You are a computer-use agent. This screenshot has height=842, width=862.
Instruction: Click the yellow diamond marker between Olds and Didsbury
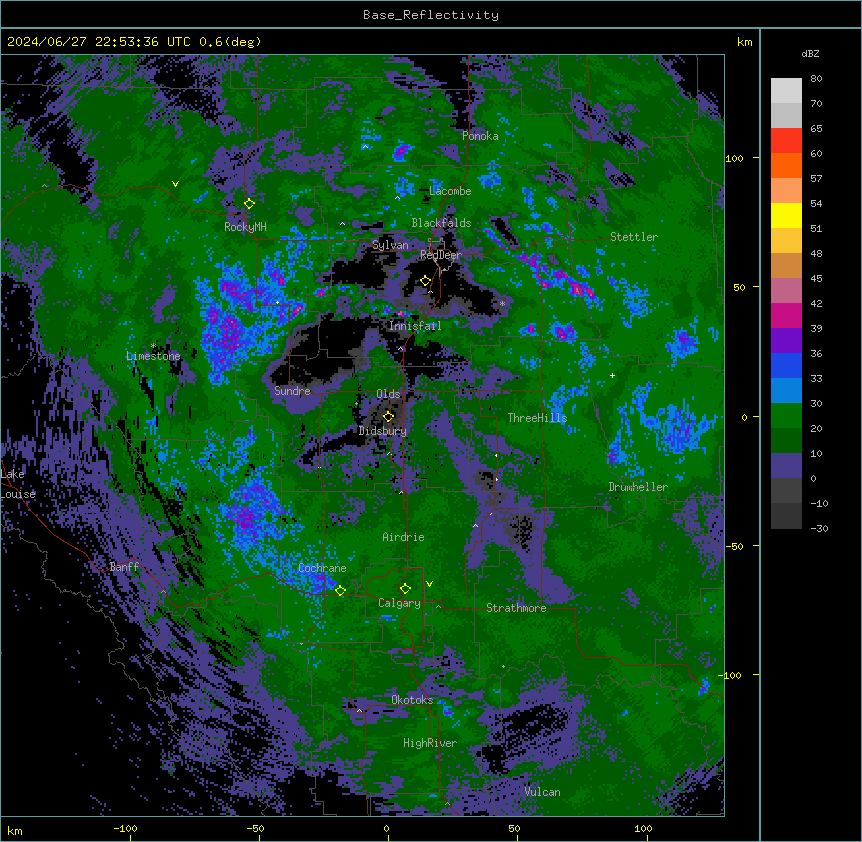pyautogui.click(x=388, y=416)
